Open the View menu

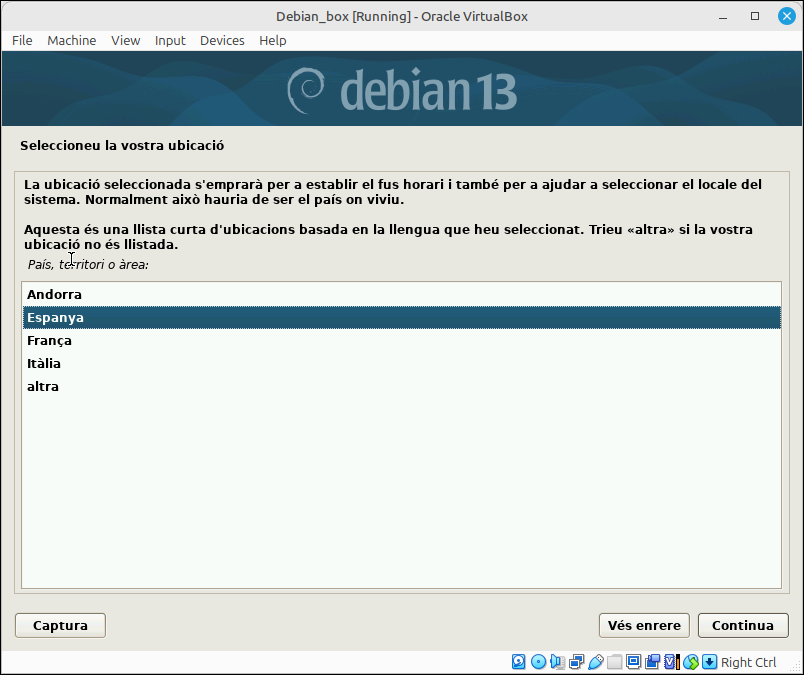point(126,41)
